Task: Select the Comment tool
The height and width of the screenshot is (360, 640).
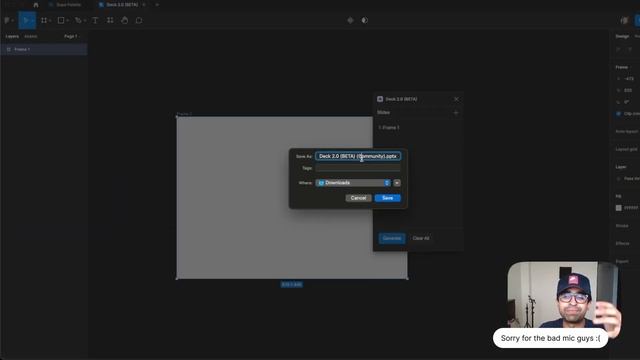Action: (x=139, y=20)
